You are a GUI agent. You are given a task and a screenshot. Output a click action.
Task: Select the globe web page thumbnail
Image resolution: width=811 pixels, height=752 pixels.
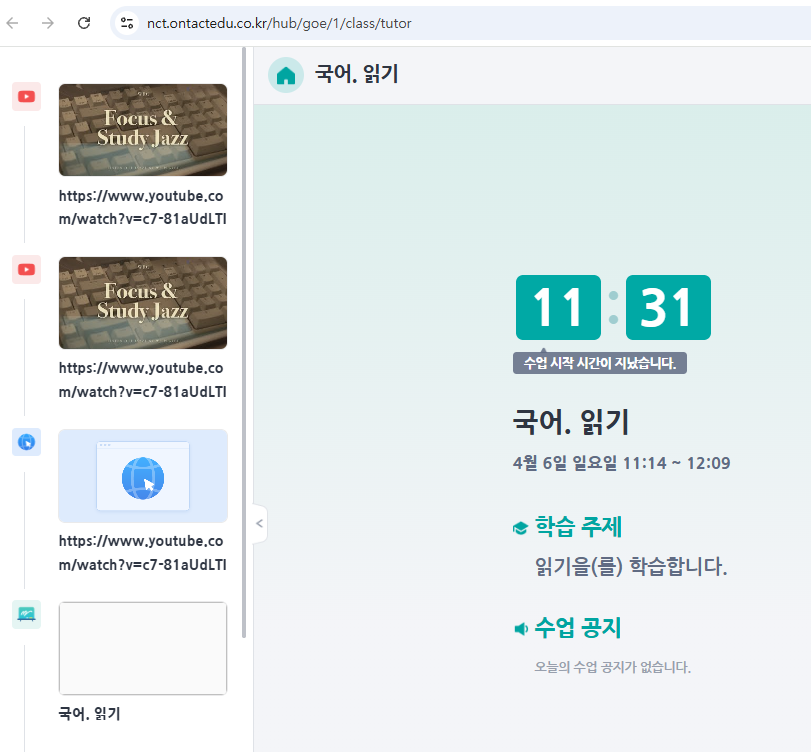[143, 476]
